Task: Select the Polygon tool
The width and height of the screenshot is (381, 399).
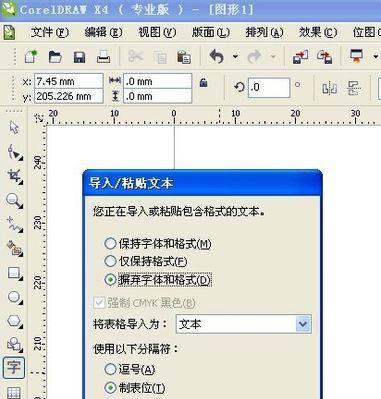Action: (14, 321)
